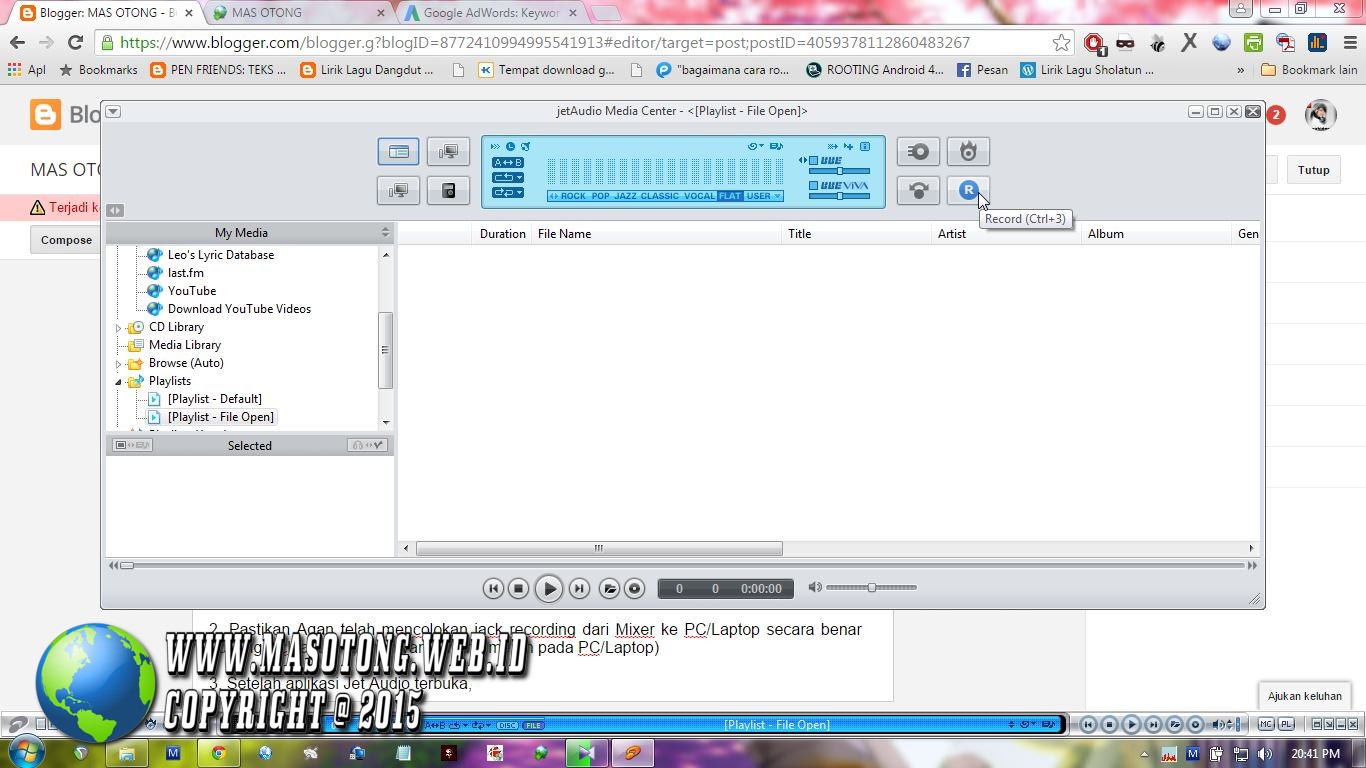
Task: Click the convert audio icon beside Record
Action: (918, 190)
